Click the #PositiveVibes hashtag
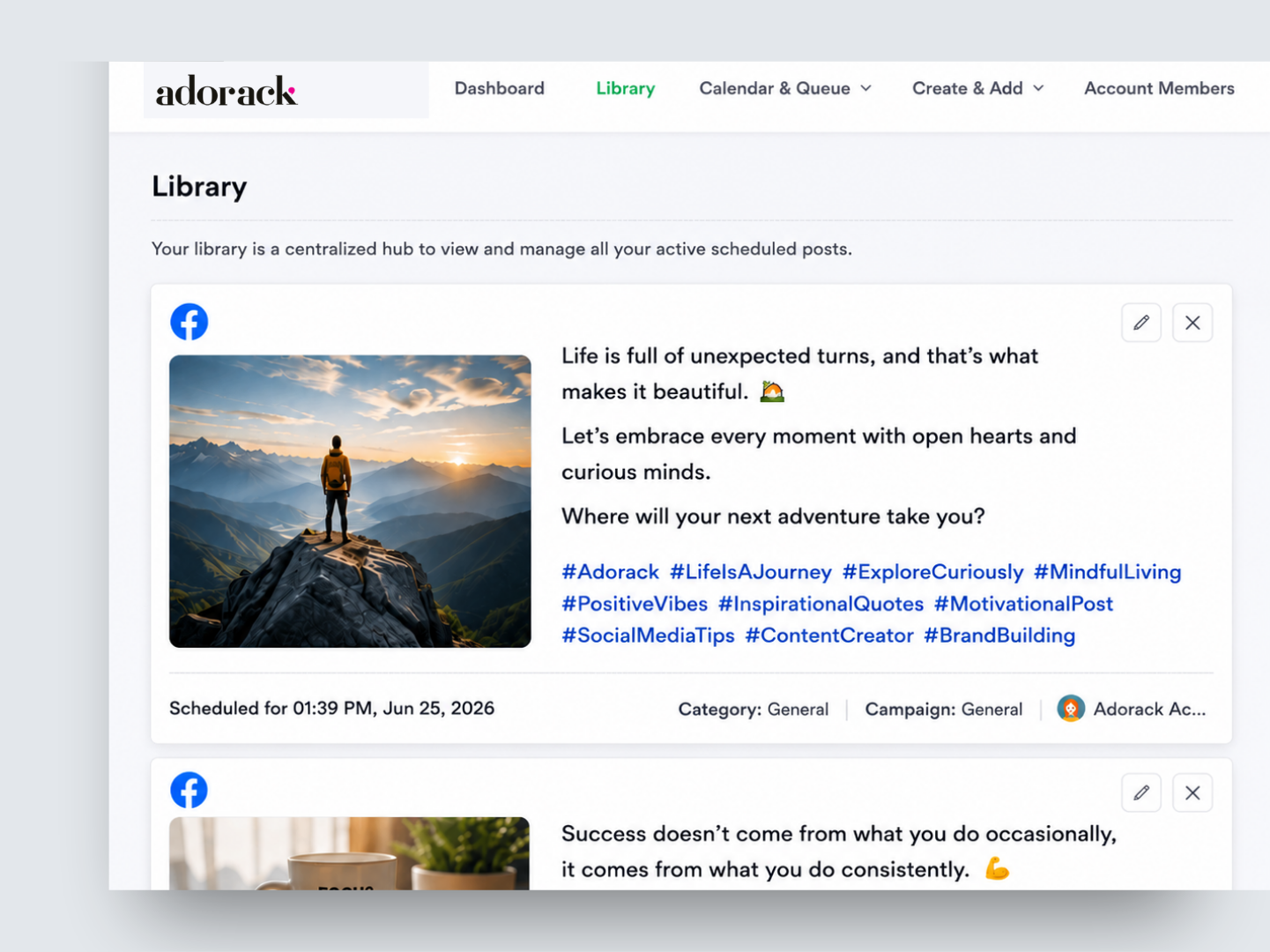The image size is (1270, 952). coord(635,604)
